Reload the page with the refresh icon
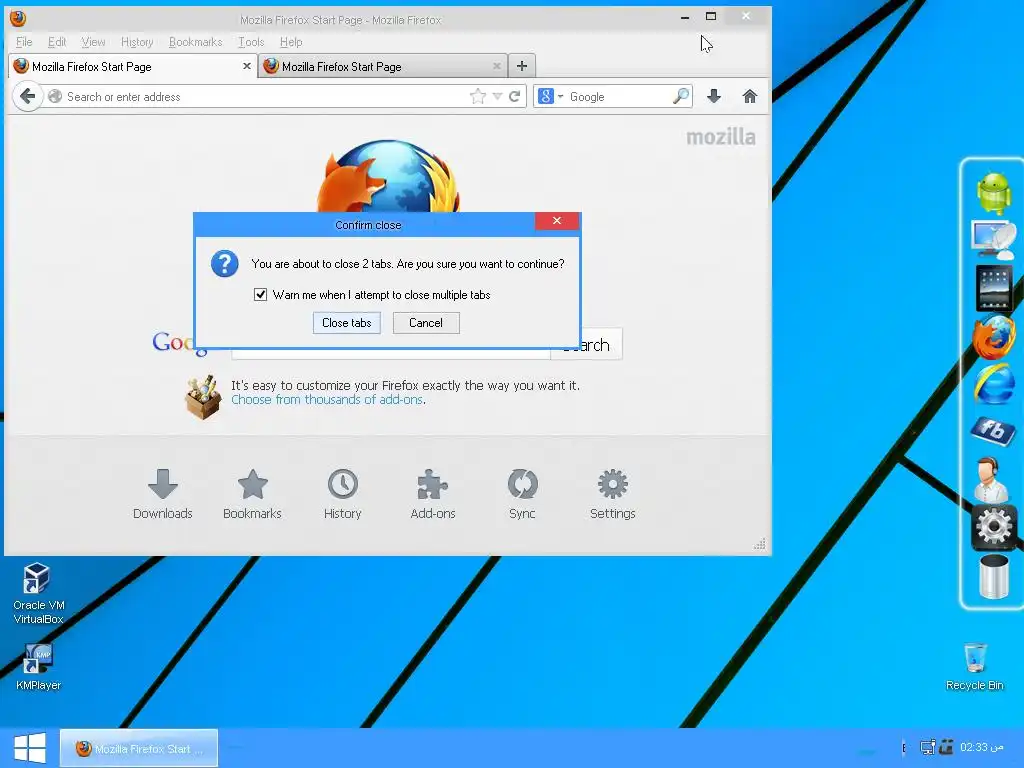1024x768 pixels. pyautogui.click(x=515, y=97)
